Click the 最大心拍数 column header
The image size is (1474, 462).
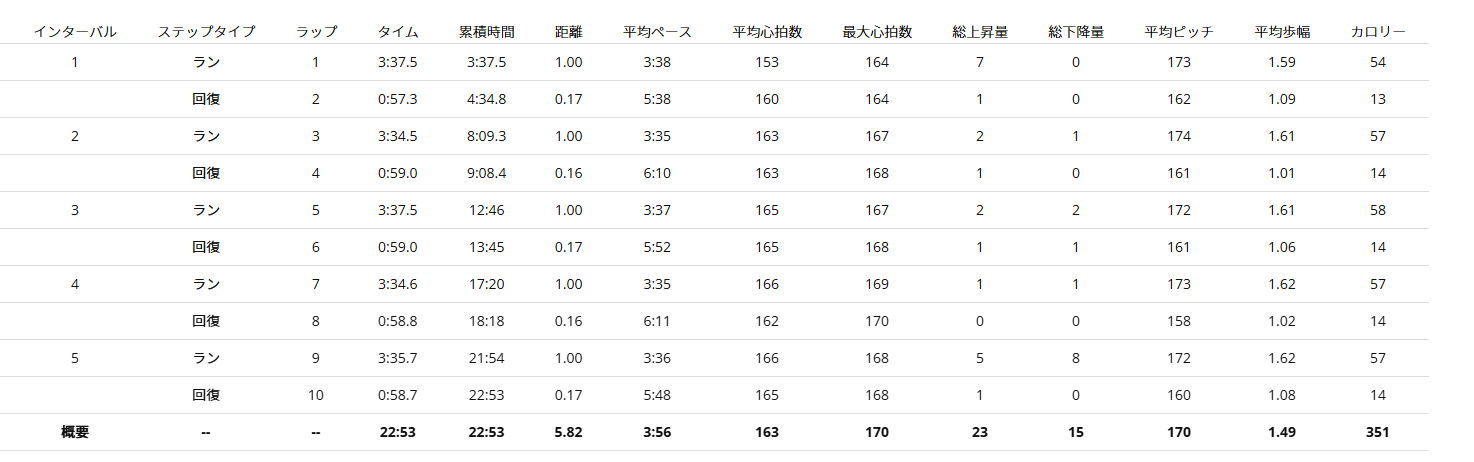point(877,32)
